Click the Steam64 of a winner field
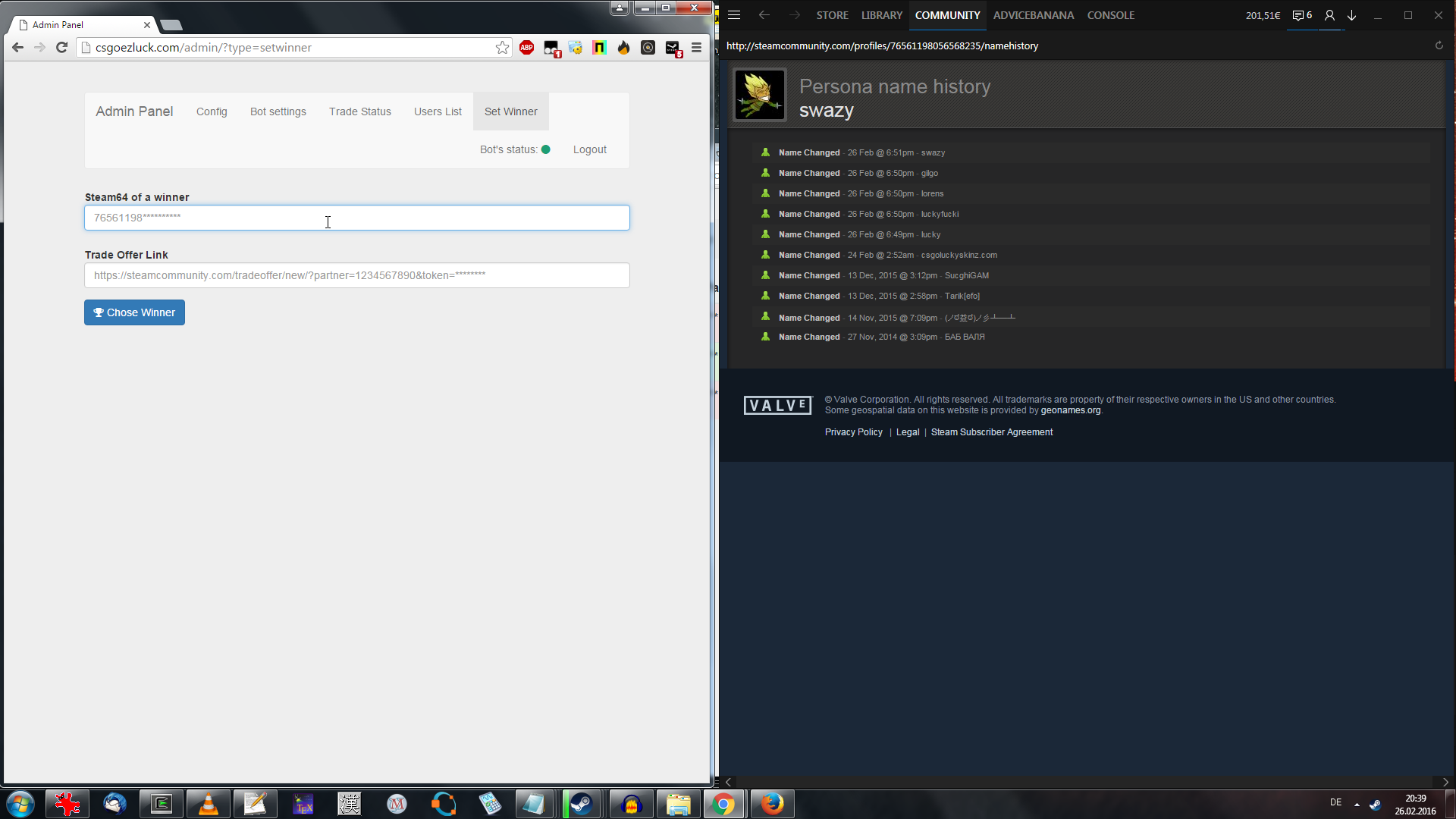1456x819 pixels. (x=356, y=218)
